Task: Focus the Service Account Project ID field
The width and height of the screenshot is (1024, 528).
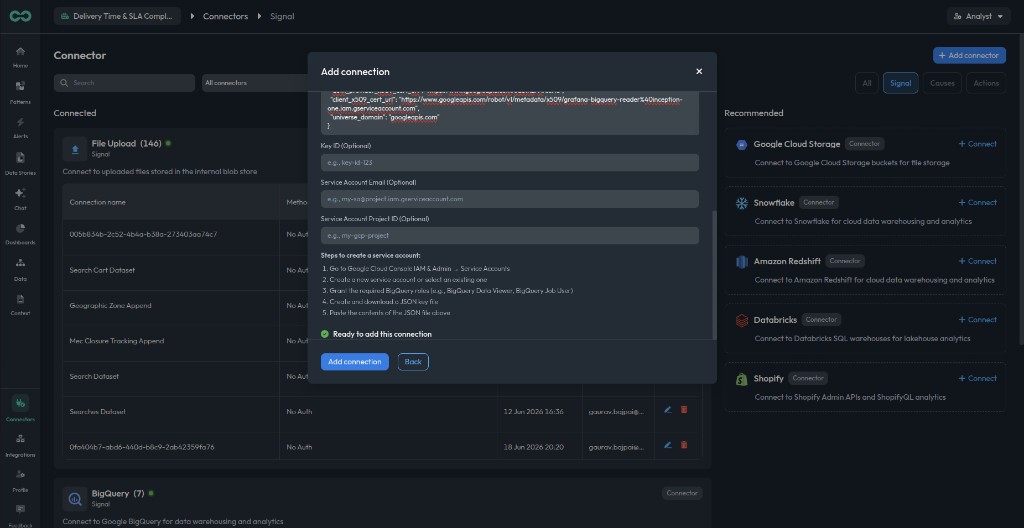Action: tap(509, 235)
